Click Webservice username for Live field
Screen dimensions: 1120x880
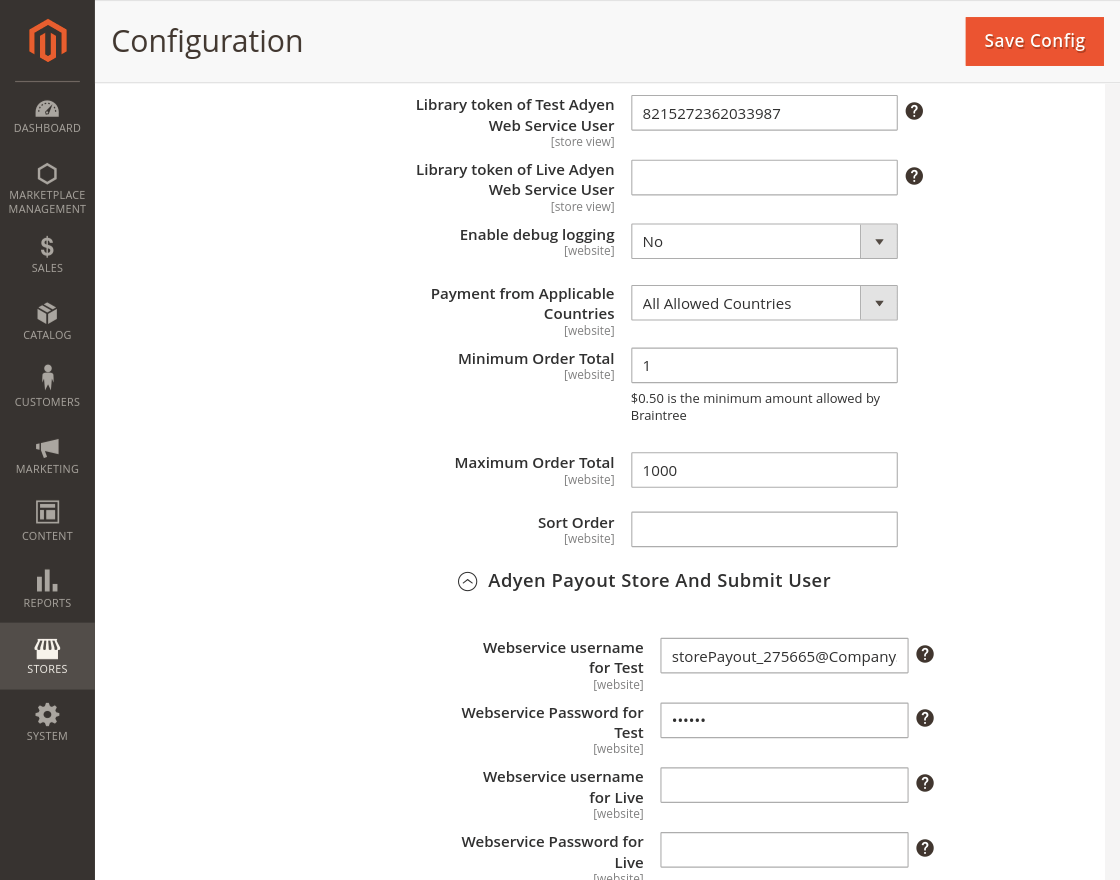click(x=784, y=785)
